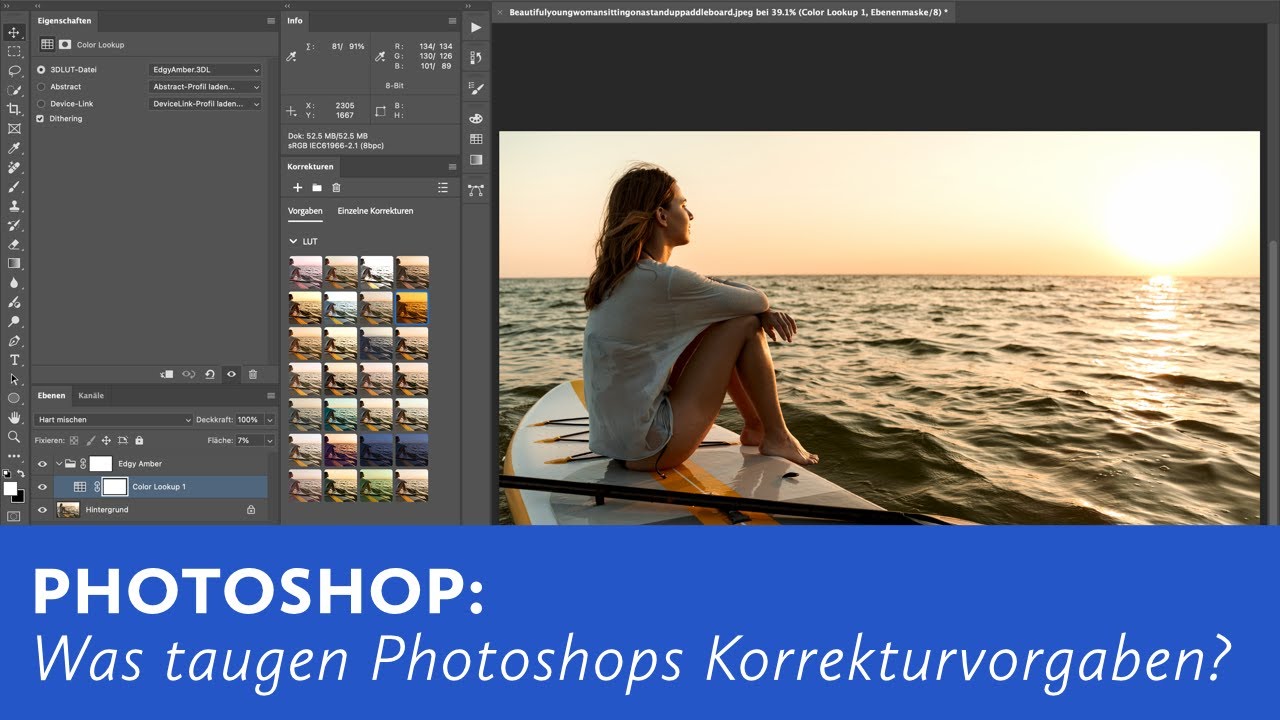Open the EdgyAmber.3DL file dropdown
1280x720 pixels.
coord(205,70)
